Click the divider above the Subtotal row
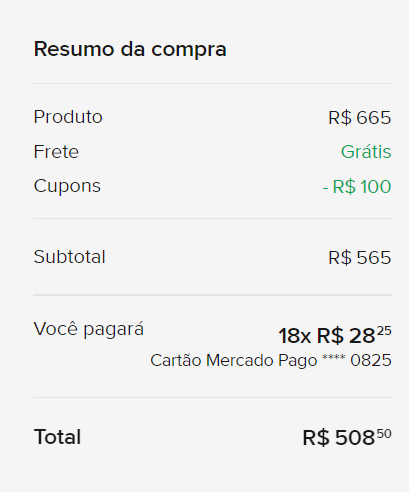The width and height of the screenshot is (409, 492). (212, 219)
